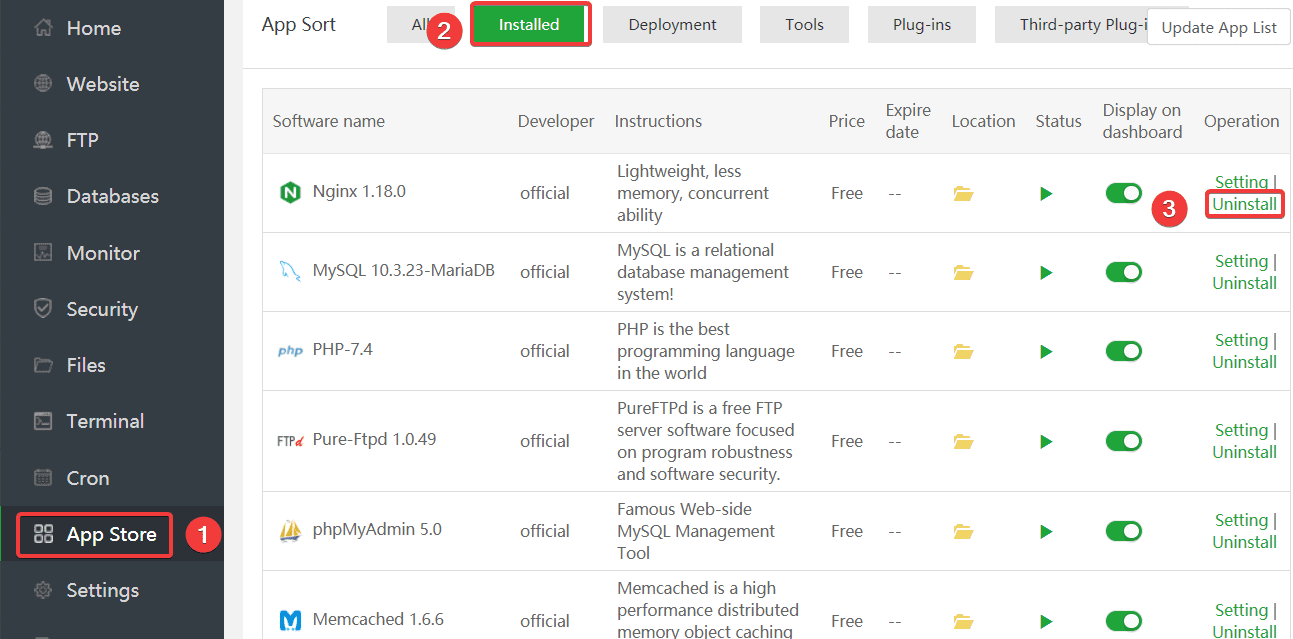Open App Store in the sidebar
Image resolution: width=1293 pixels, height=639 pixels.
pyautogui.click(x=110, y=535)
